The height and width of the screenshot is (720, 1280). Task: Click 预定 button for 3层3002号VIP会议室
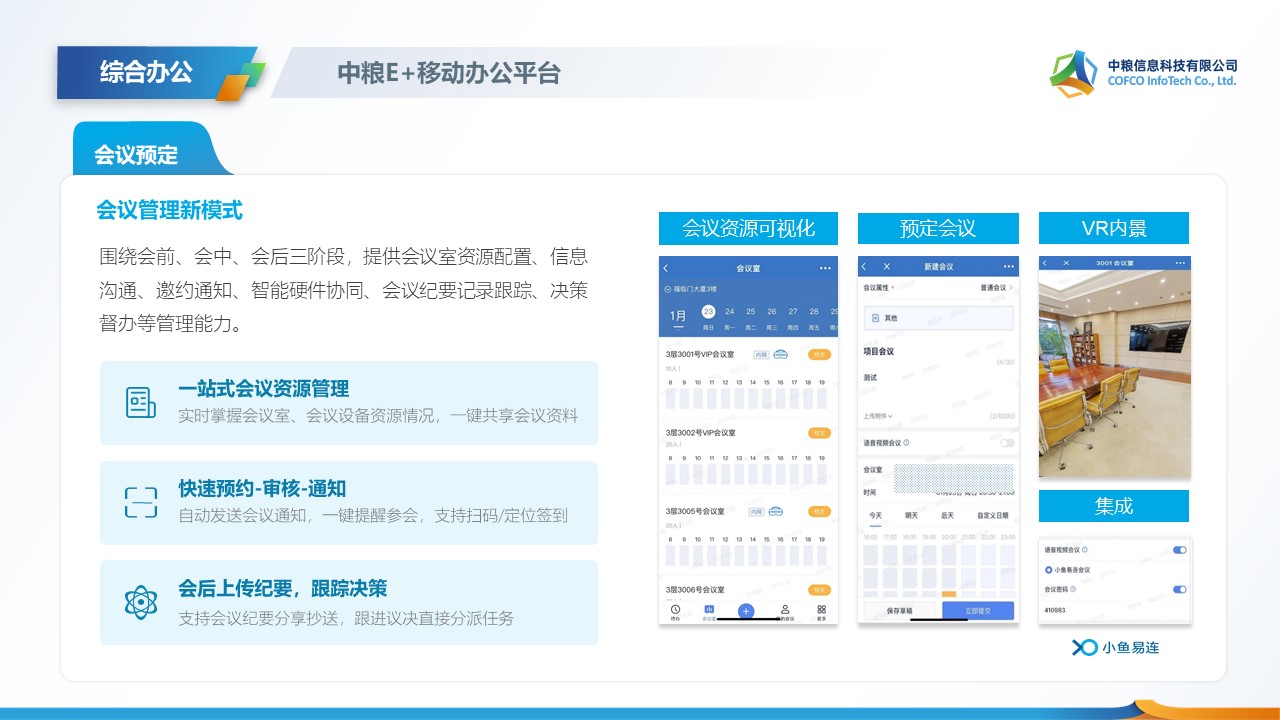coord(819,433)
